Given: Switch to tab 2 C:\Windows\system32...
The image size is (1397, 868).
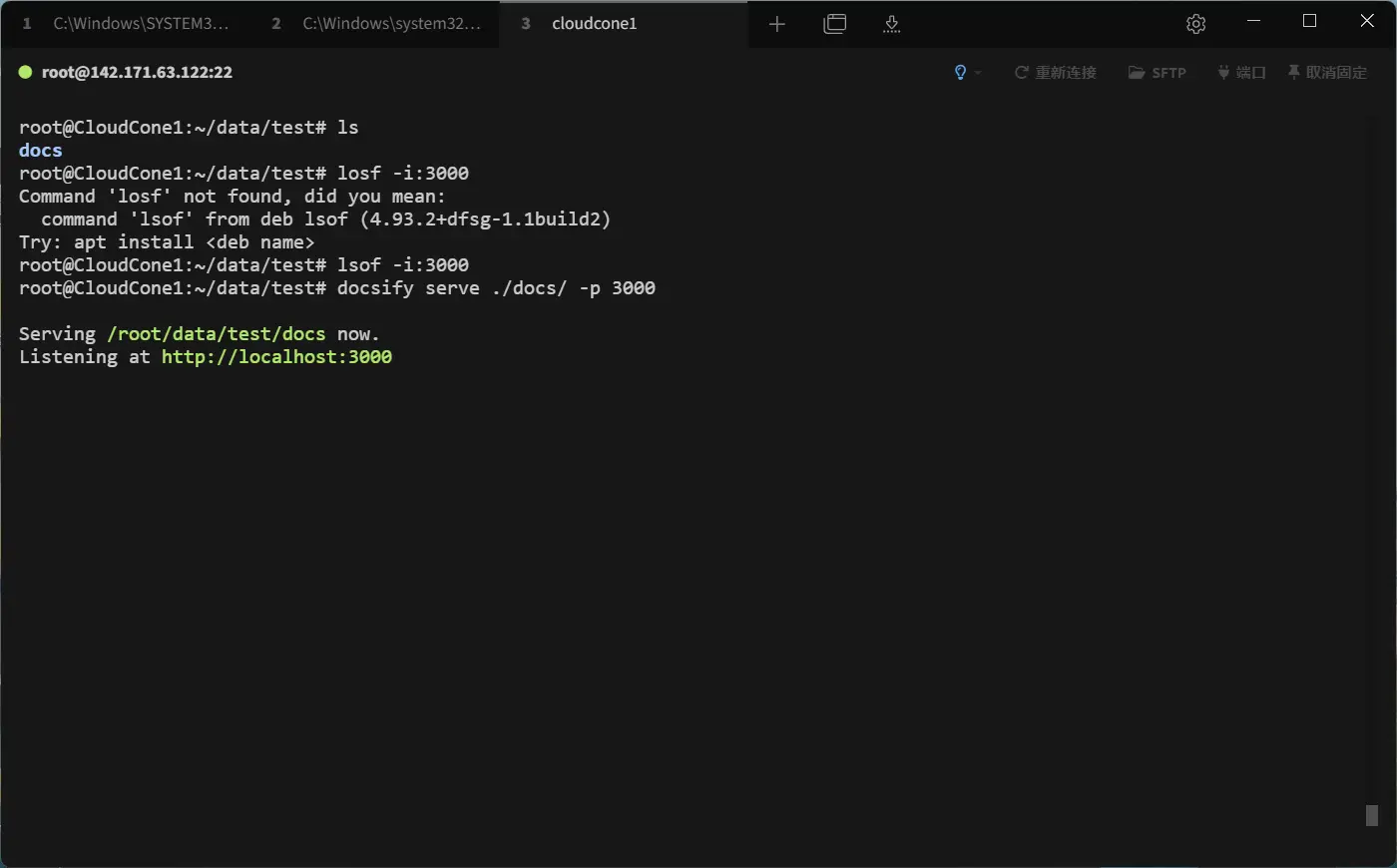Looking at the screenshot, I should coord(374,23).
